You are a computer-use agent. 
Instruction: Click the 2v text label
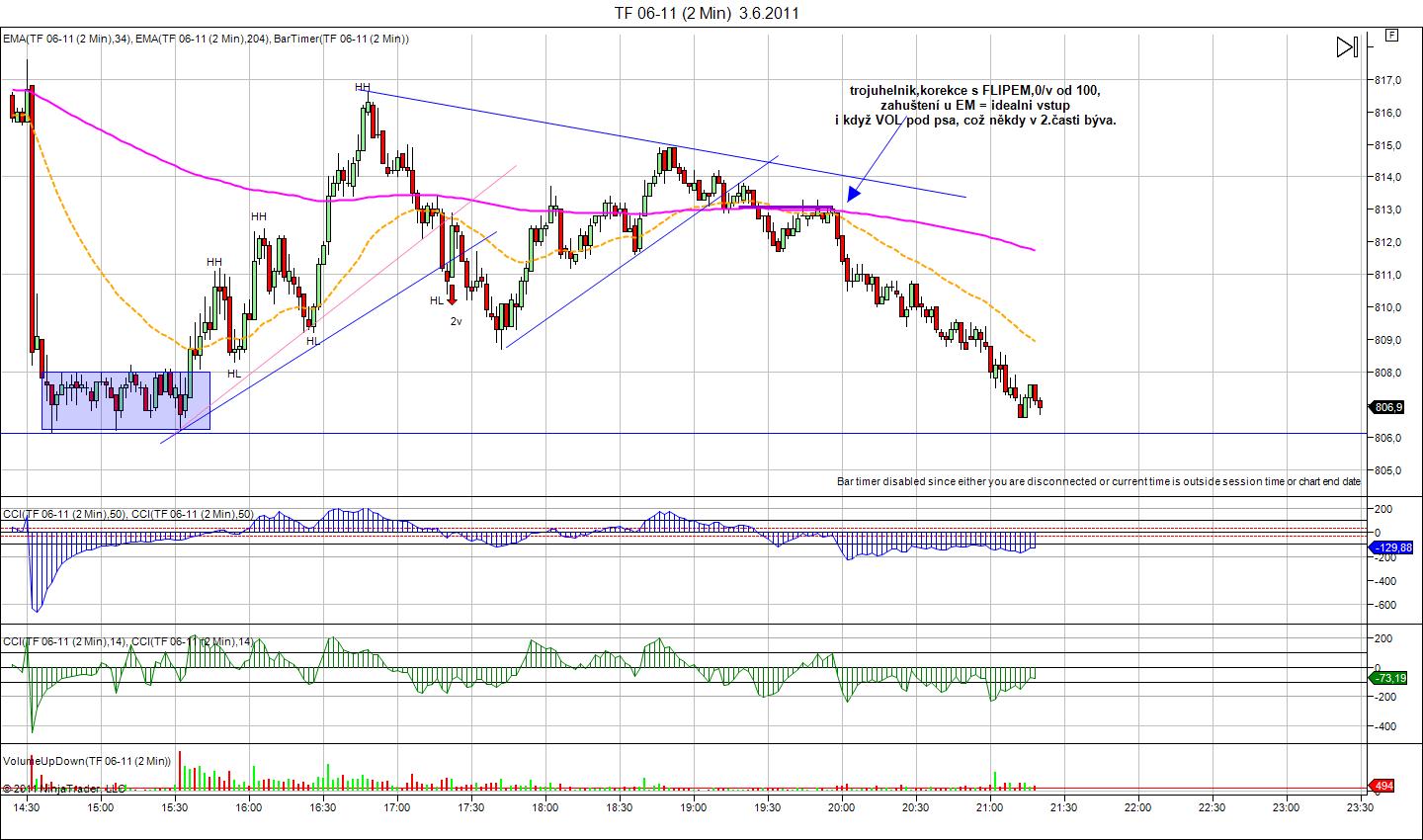tap(456, 321)
